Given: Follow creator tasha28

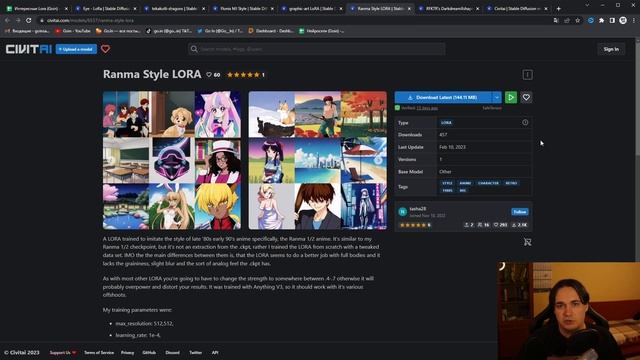Looking at the screenshot, I should tap(520, 211).
